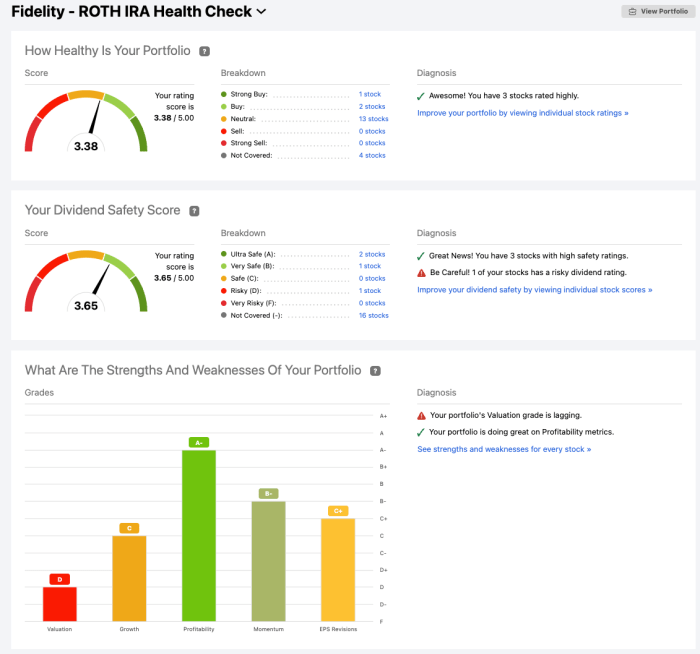This screenshot has height=654, width=700.
Task: Open the Ultra Safe (A) 2 stocks link
Action: [372, 254]
